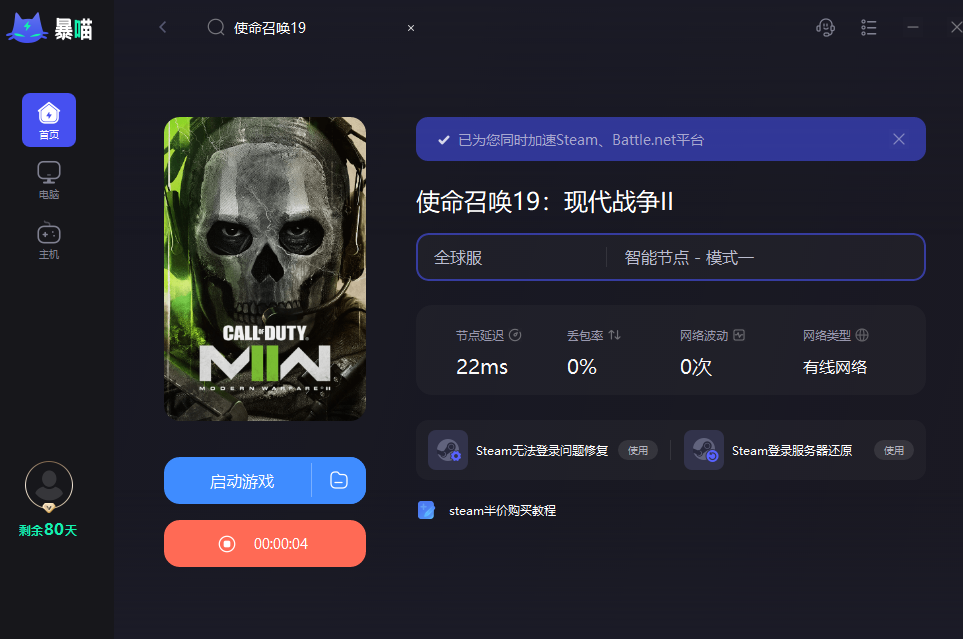Expand the 智能节点 - 模式一 node selector
Screen dimensions: 963x639
[x=765, y=257]
